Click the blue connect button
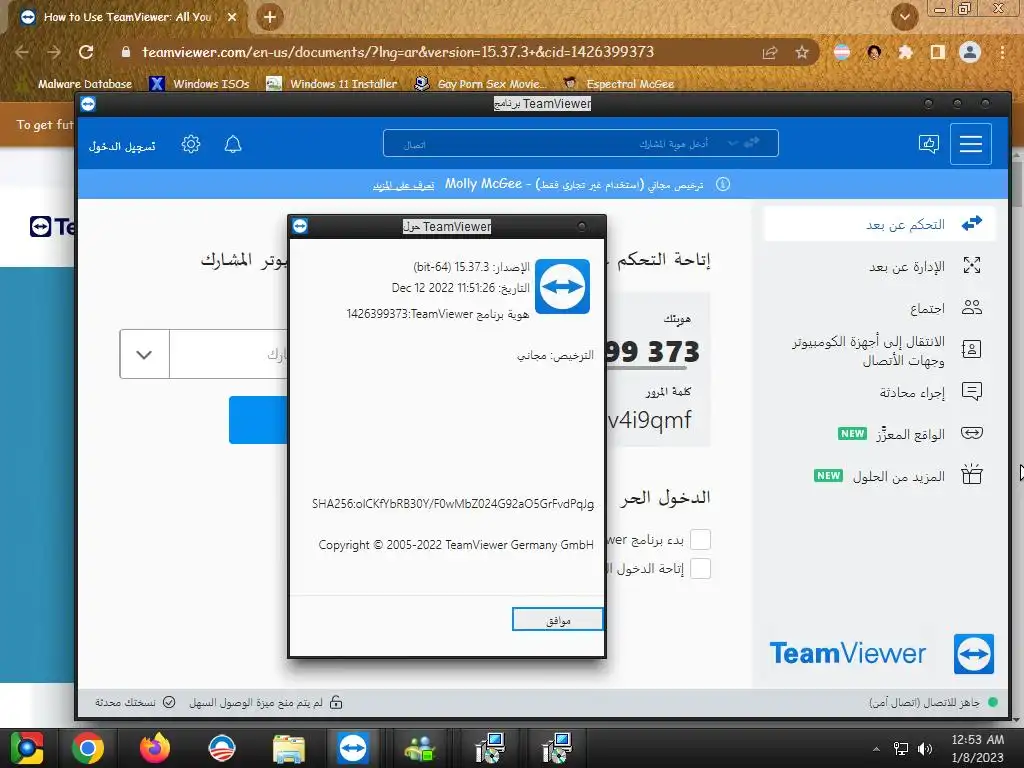Screen dimensions: 1024x768 258,419
